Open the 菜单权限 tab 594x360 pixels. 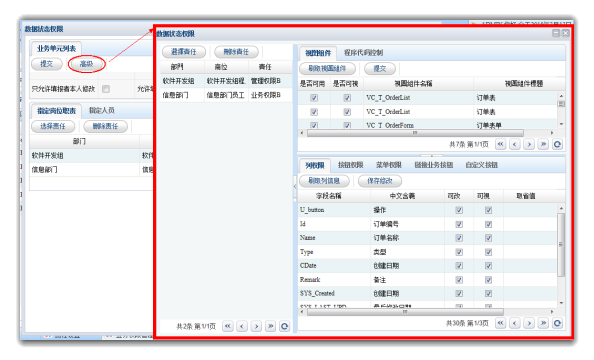coord(389,165)
